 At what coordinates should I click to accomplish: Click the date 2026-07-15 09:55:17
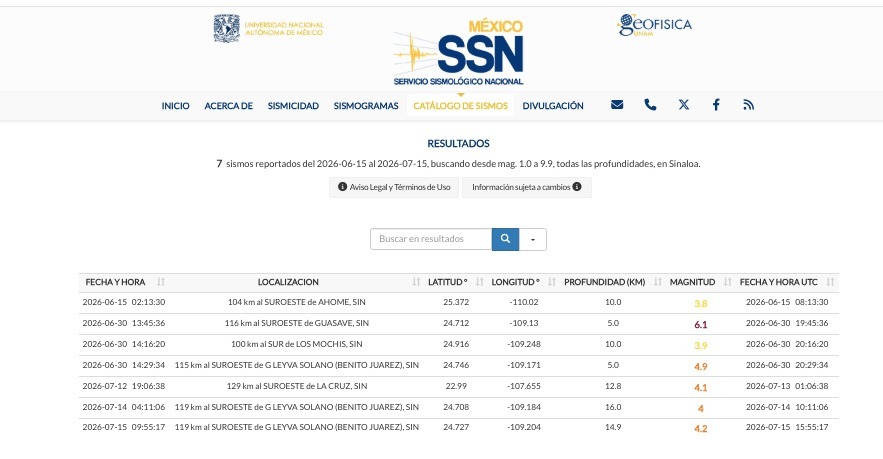[124, 427]
